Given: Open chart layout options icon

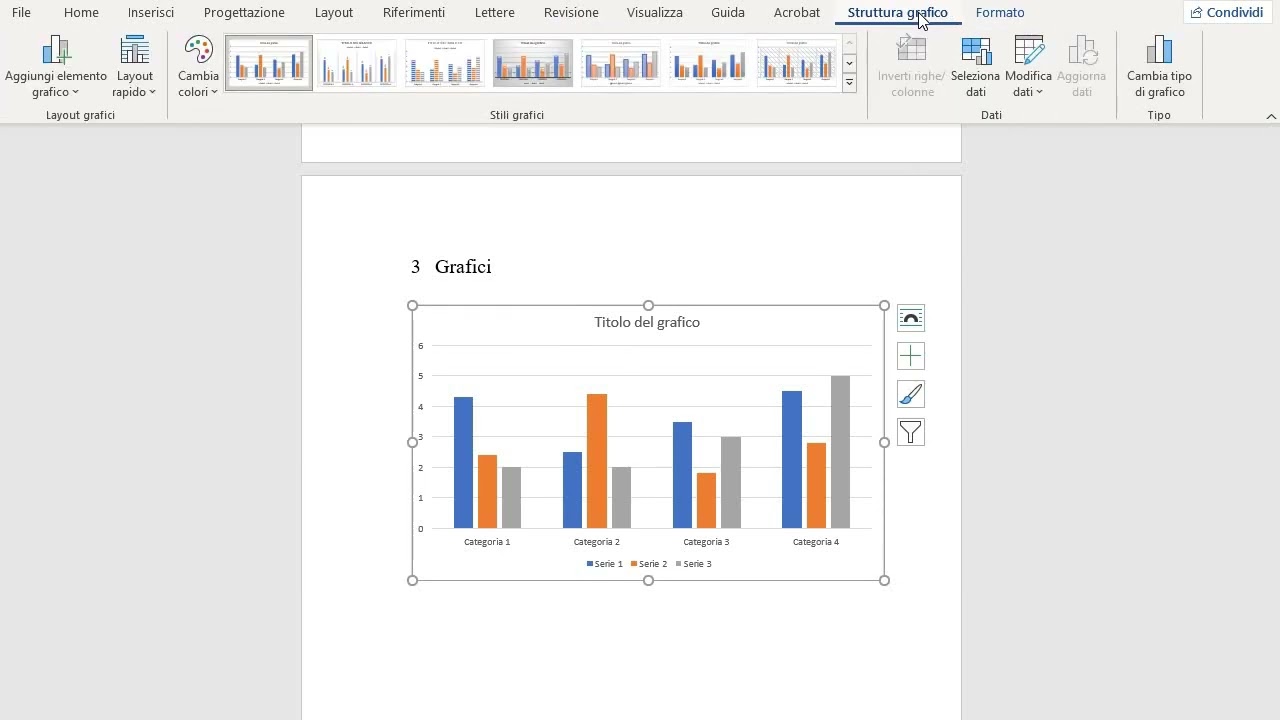Looking at the screenshot, I should tap(911, 318).
